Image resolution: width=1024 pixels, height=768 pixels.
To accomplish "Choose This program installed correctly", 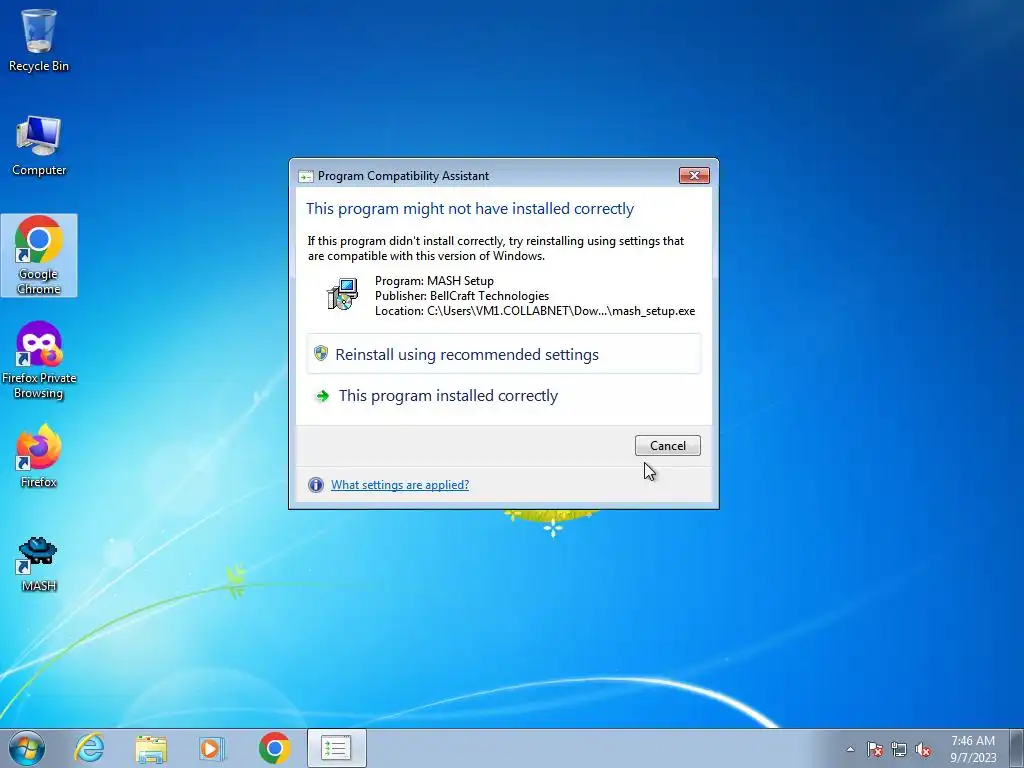I will click(x=504, y=396).
